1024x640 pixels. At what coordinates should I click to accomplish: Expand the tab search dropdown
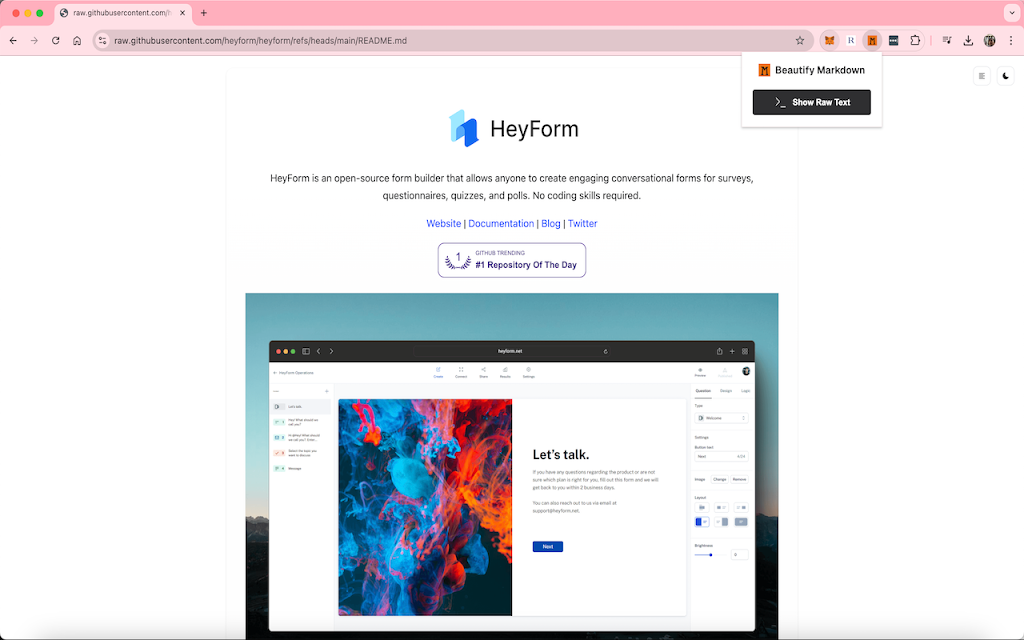1012,13
